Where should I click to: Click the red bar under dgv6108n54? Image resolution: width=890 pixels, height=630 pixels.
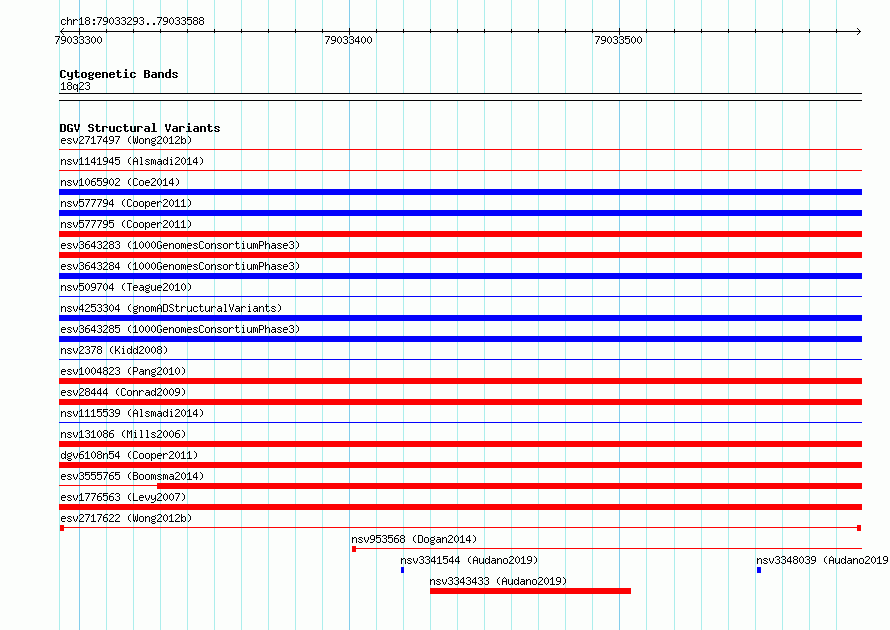pyautogui.click(x=460, y=465)
